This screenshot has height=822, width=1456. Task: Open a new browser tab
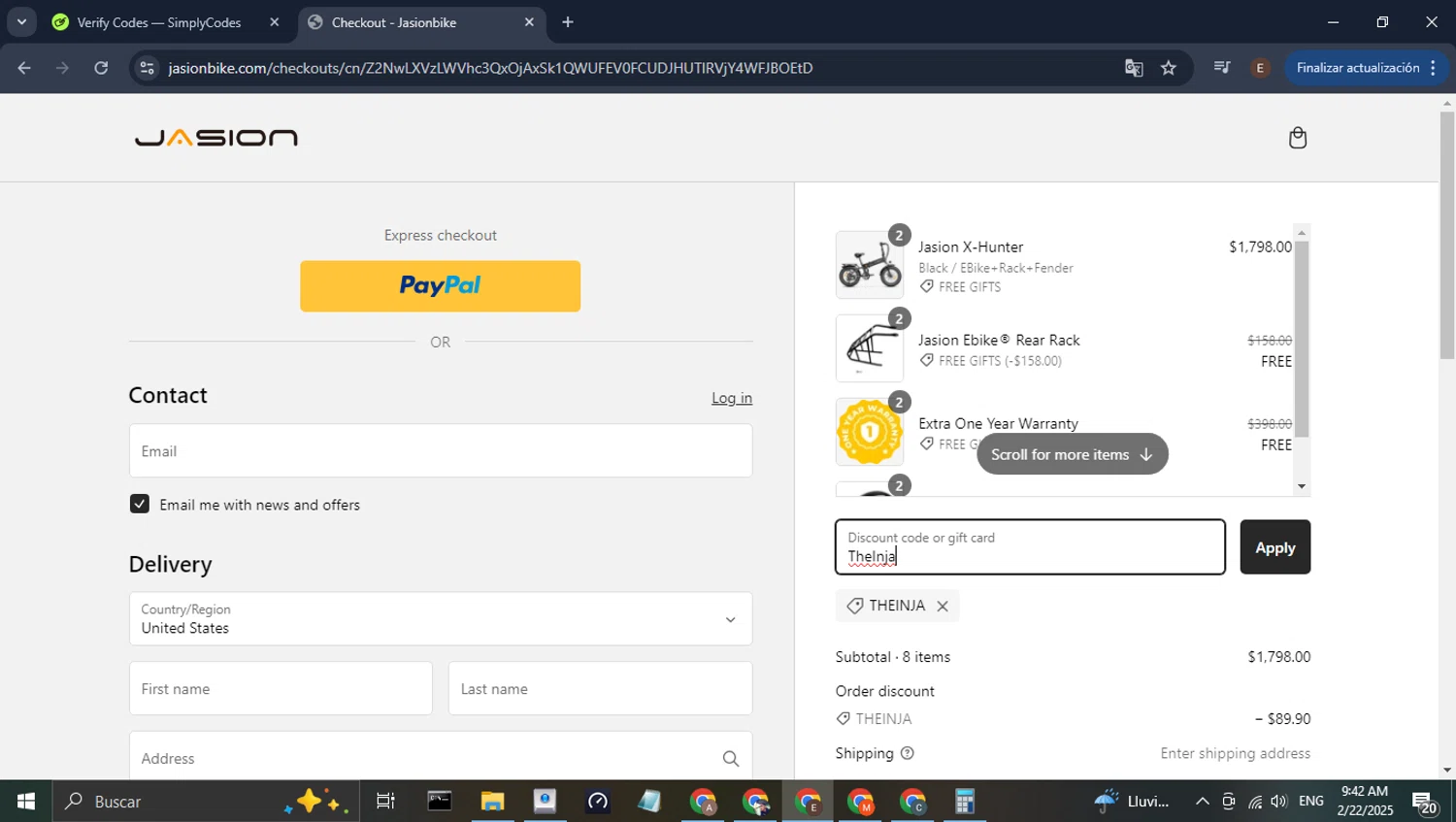[x=568, y=22]
